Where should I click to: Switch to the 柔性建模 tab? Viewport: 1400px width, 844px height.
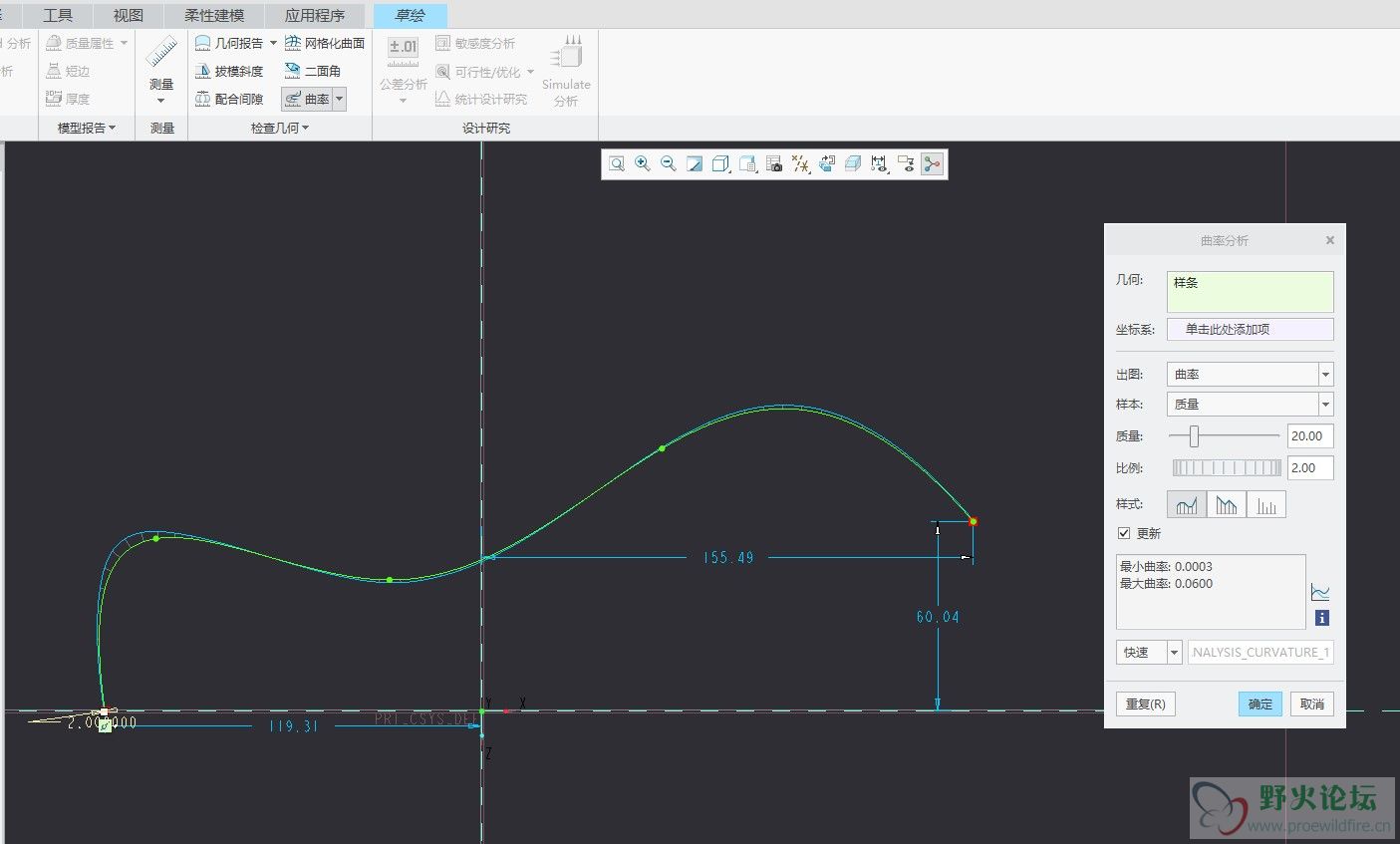coord(214,15)
